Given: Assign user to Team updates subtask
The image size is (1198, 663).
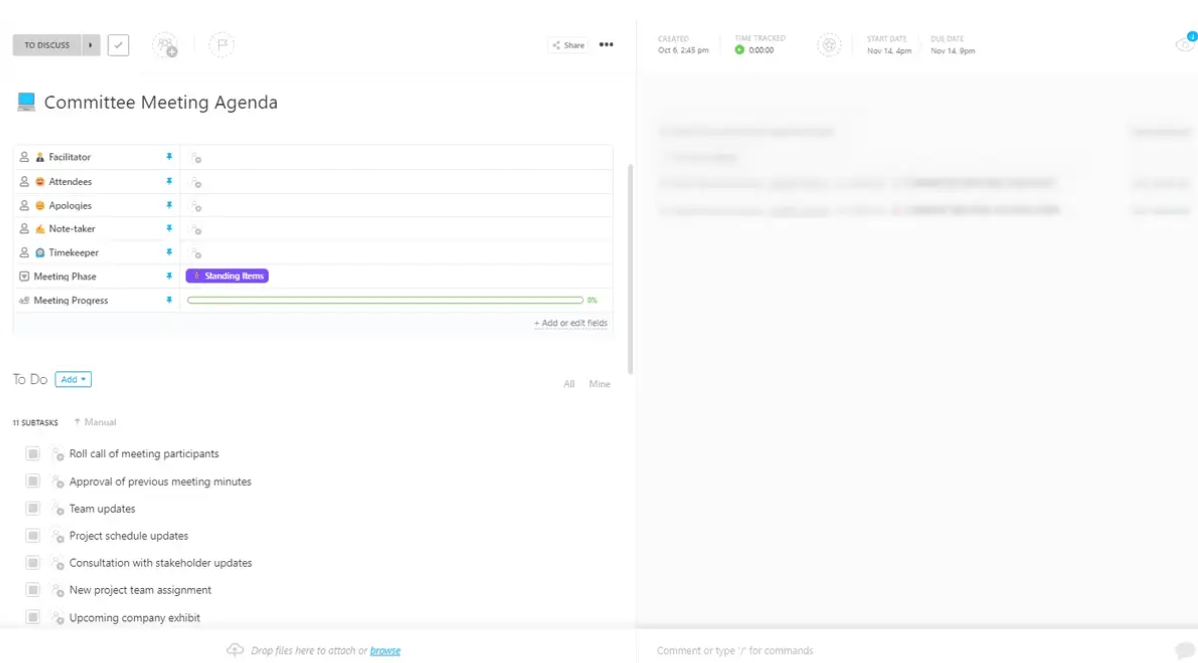Looking at the screenshot, I should (57, 509).
